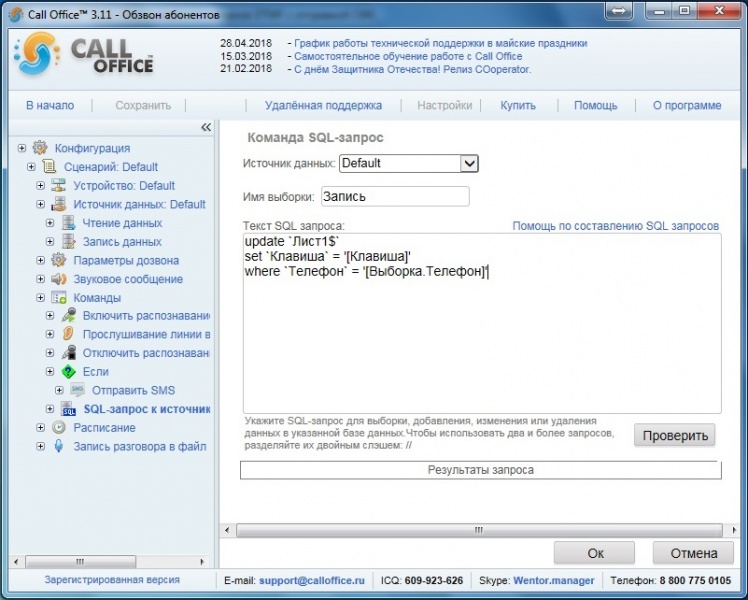Click main panel scrollbar right arrow

tap(734, 530)
